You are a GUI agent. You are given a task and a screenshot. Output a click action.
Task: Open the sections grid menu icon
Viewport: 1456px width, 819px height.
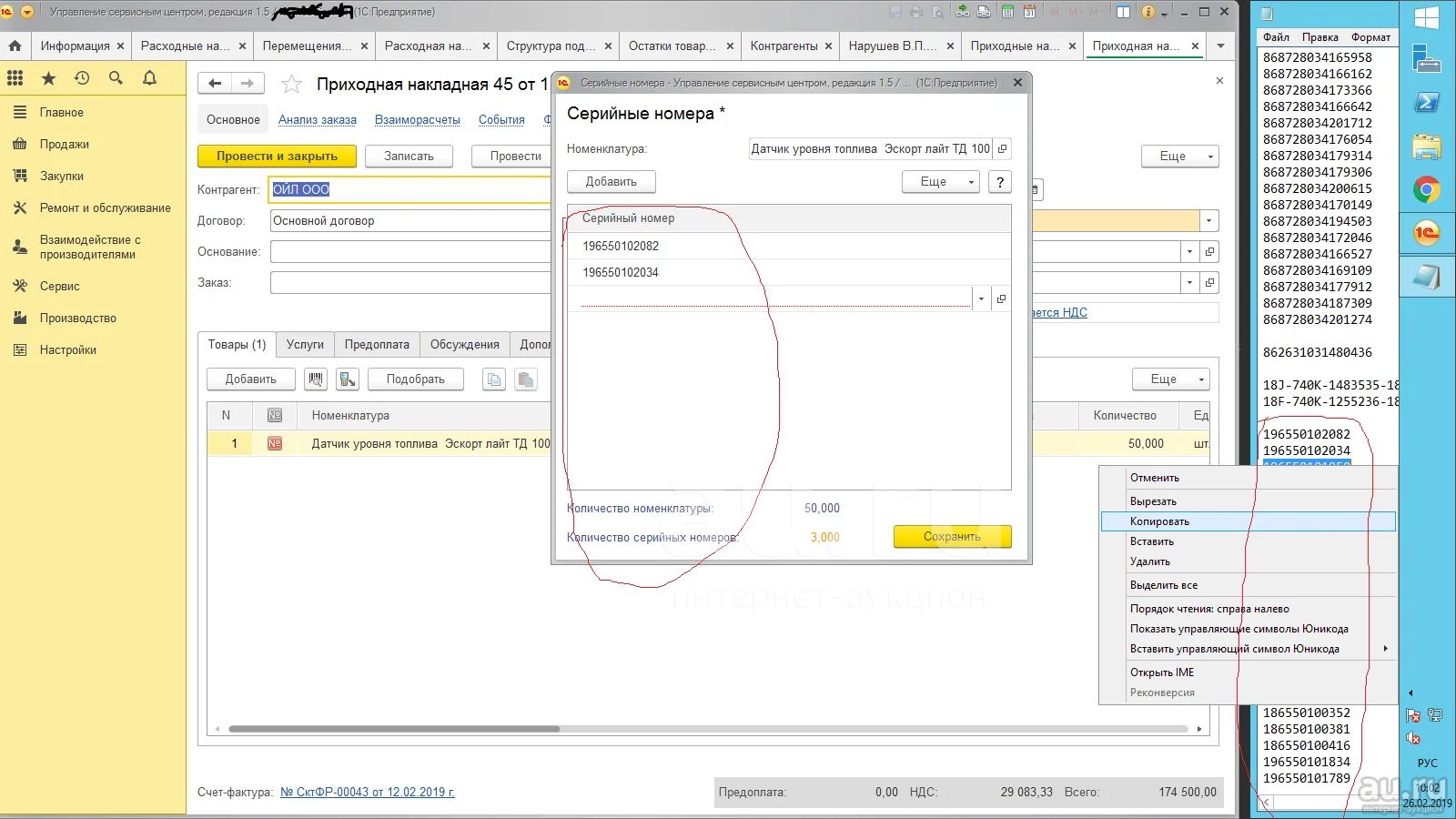point(15,79)
